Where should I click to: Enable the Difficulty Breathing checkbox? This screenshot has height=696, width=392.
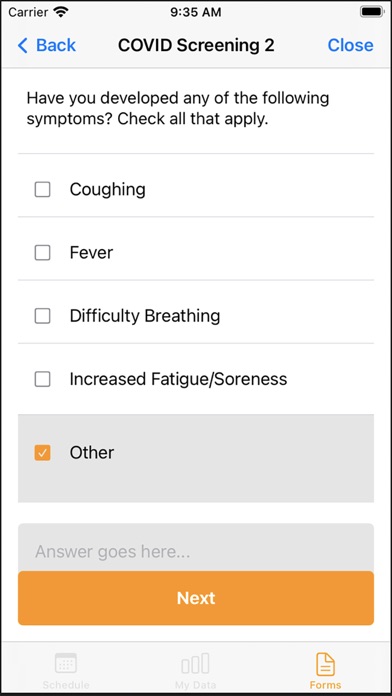tap(43, 316)
